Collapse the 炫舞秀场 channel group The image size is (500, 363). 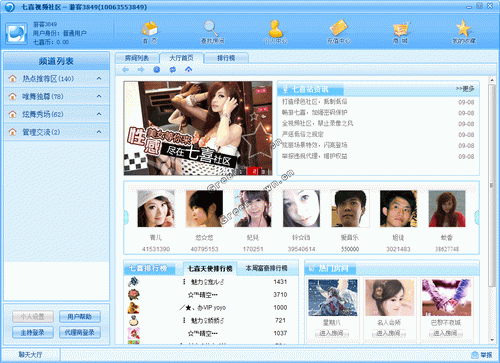pyautogui.click(x=99, y=114)
